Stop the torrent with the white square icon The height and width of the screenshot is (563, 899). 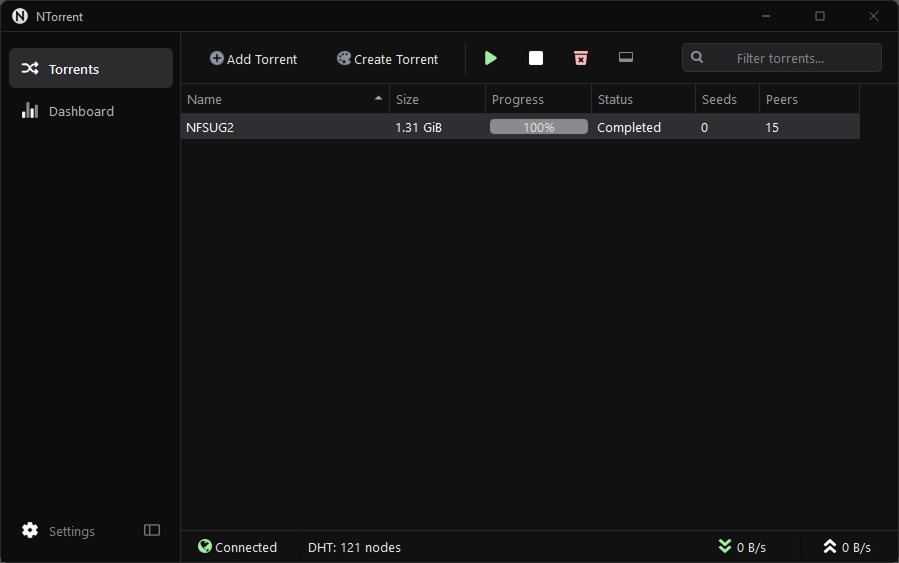click(x=536, y=58)
